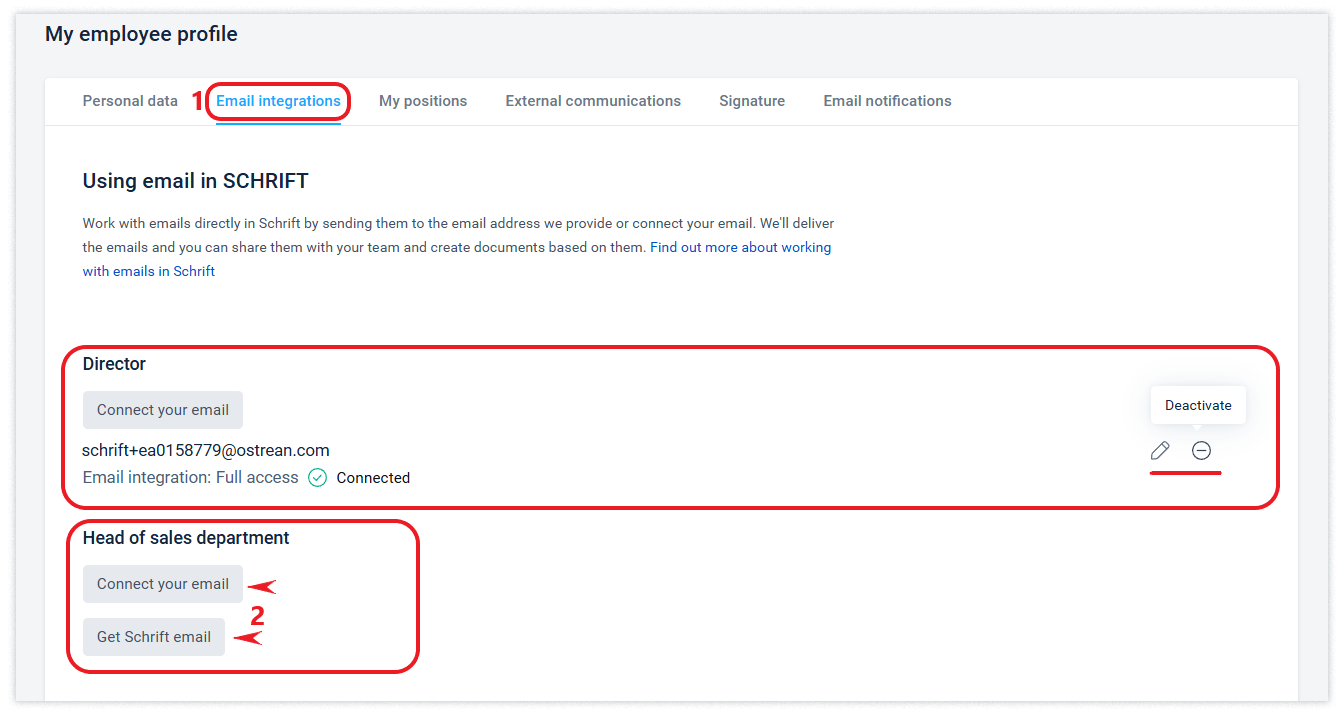The height and width of the screenshot is (713, 1344).
Task: Click the Director position heading
Action: point(114,364)
